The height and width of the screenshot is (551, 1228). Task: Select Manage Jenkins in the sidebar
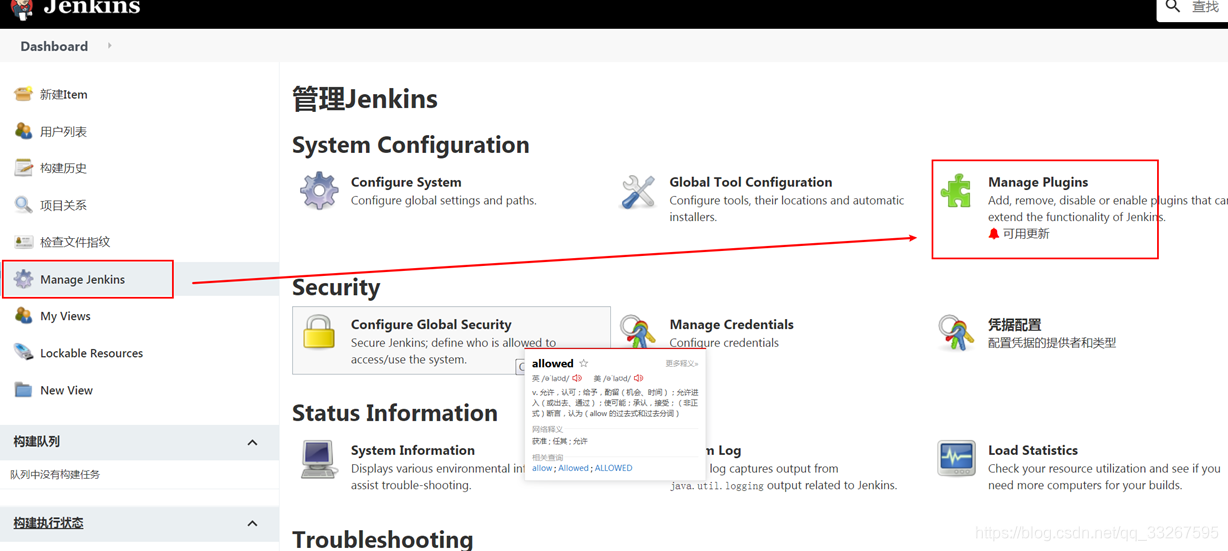82,279
